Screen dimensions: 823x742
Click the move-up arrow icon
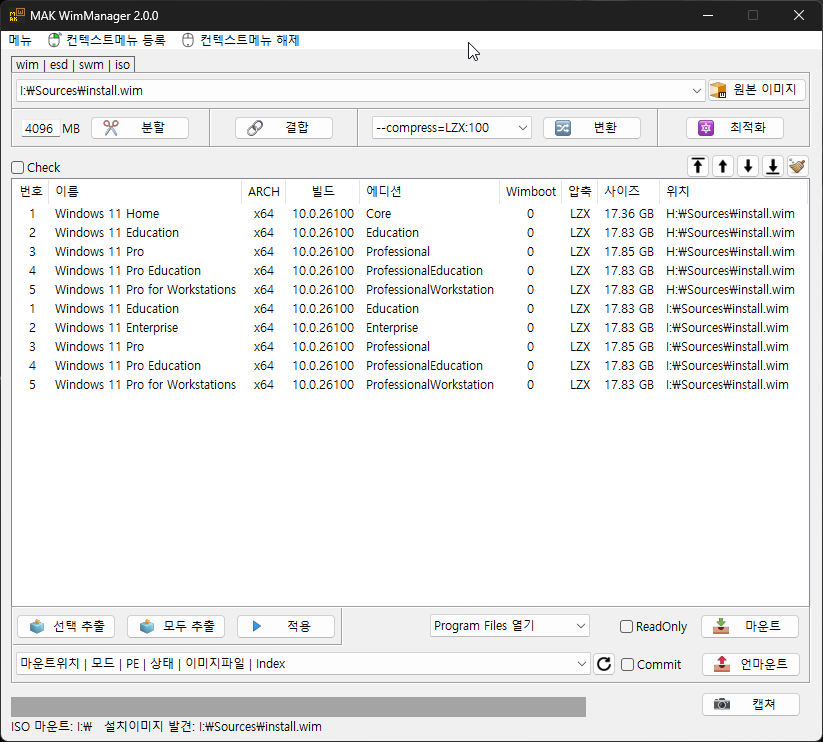coord(723,167)
